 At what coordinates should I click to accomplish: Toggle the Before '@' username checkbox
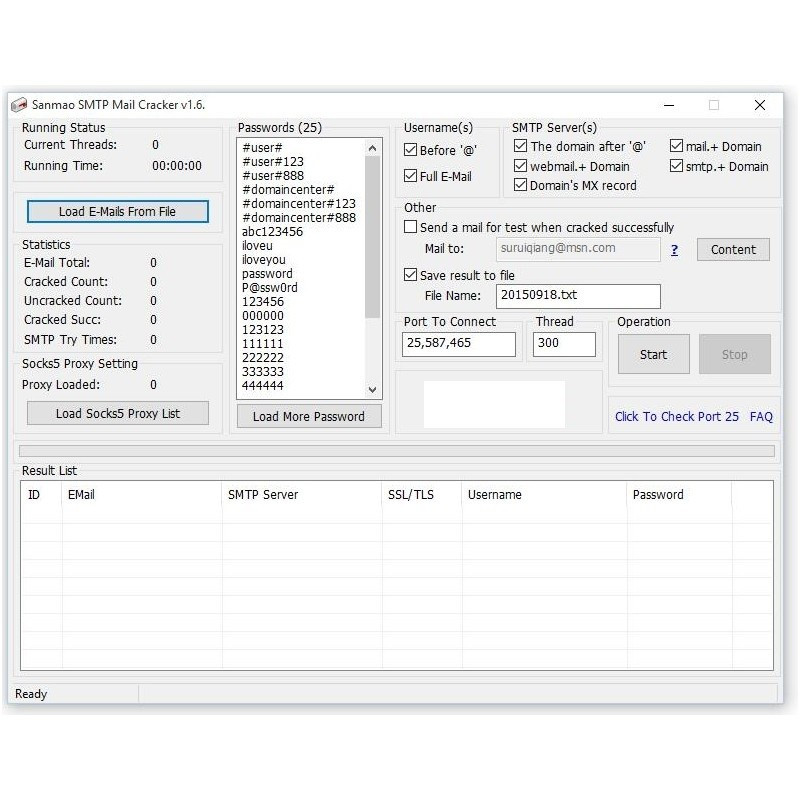[x=411, y=150]
